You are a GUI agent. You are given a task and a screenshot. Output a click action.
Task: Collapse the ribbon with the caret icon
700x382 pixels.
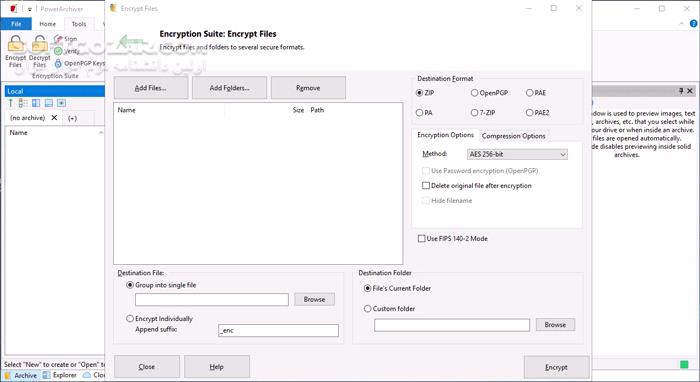tap(681, 24)
